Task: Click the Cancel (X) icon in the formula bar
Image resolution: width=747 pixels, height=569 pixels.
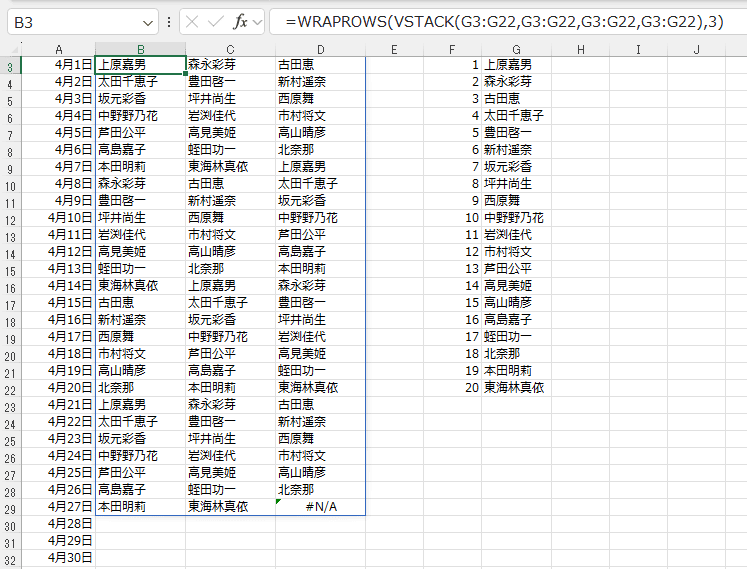Action: click(x=192, y=21)
